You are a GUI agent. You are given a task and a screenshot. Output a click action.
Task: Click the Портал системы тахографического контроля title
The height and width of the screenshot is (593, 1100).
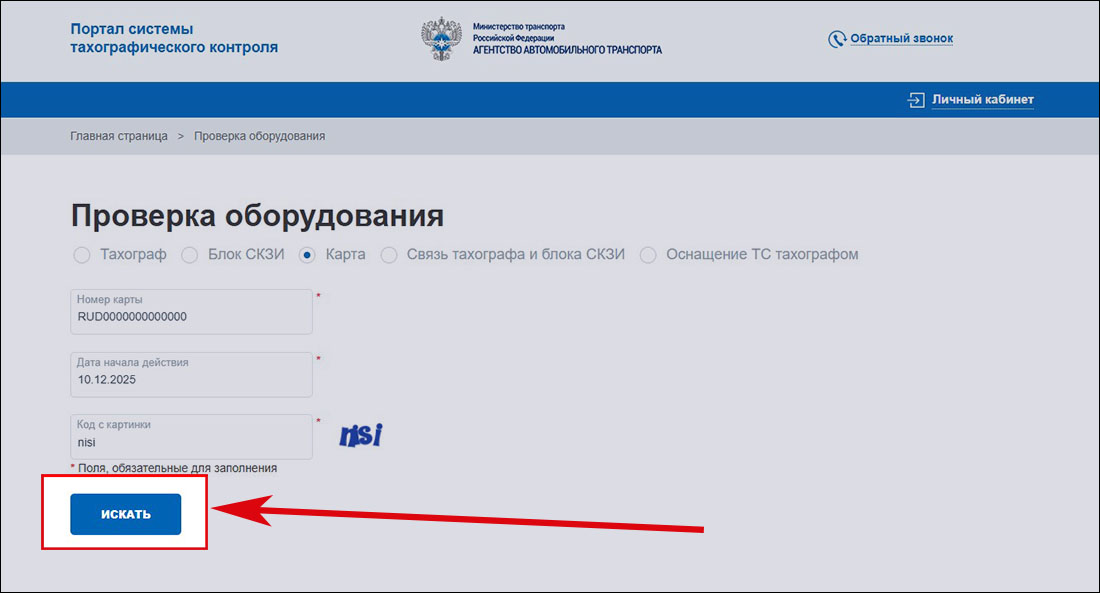point(174,38)
